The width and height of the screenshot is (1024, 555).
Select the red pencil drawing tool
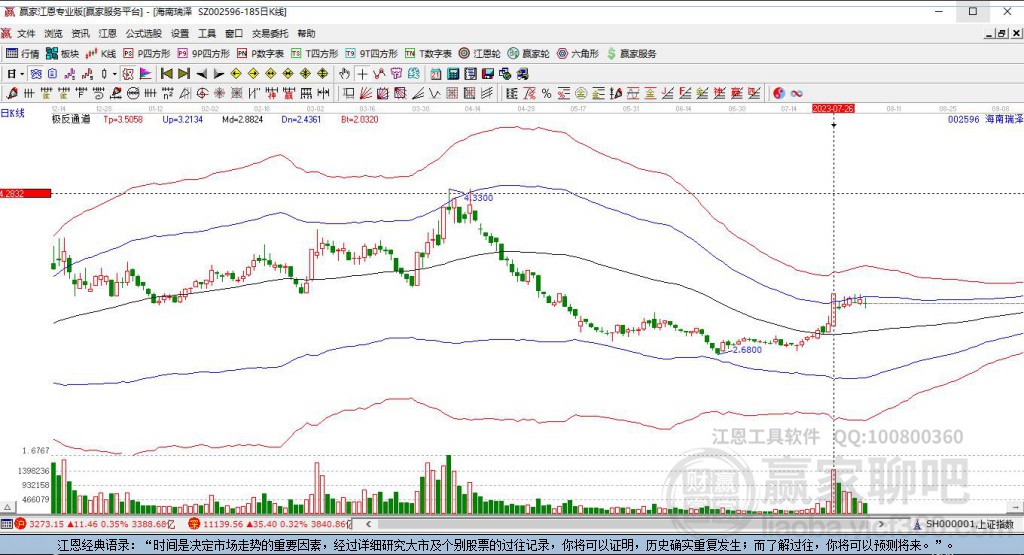(12, 93)
